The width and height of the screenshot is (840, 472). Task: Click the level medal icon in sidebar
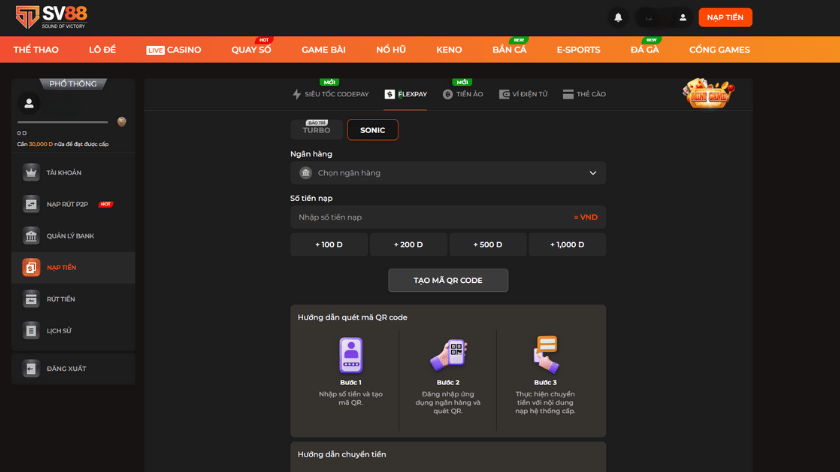(x=122, y=122)
